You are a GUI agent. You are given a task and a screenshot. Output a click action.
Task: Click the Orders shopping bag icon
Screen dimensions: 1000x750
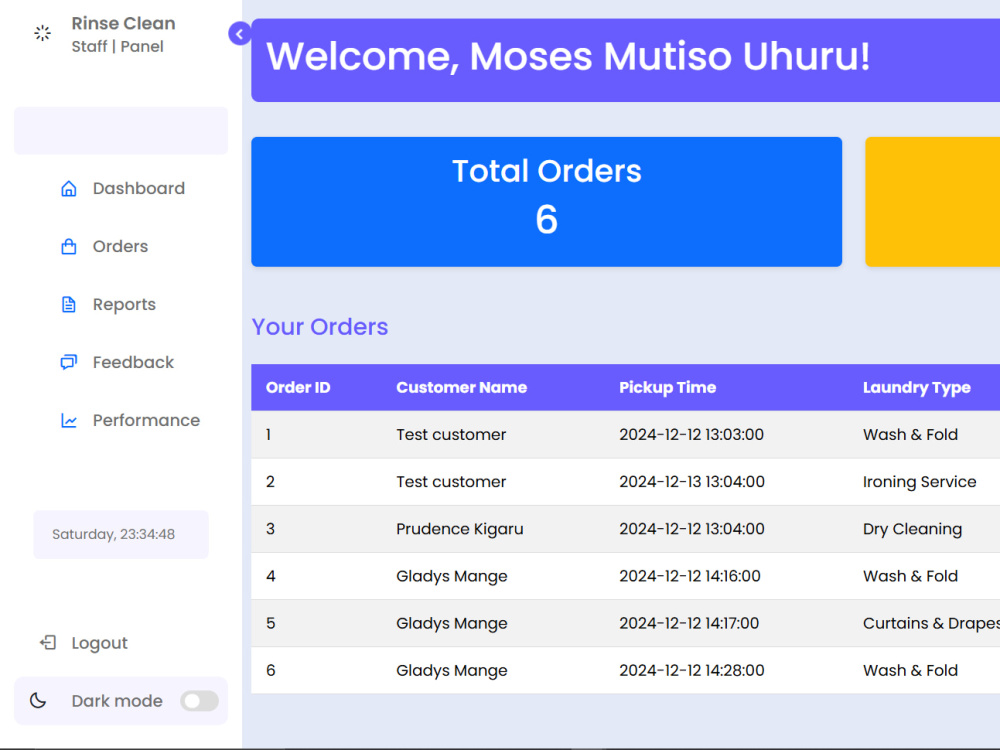click(x=69, y=247)
